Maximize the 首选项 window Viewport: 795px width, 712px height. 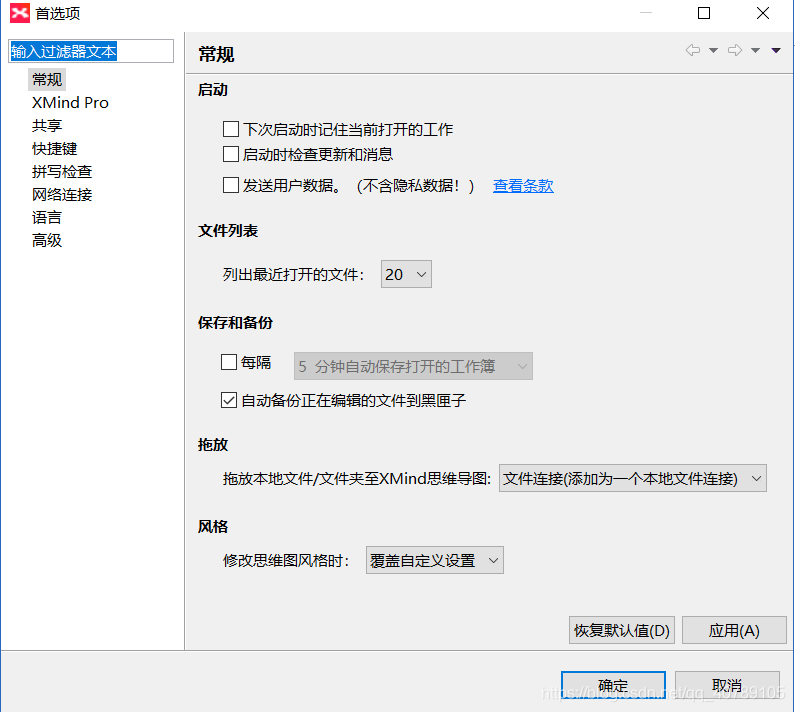pyautogui.click(x=704, y=13)
